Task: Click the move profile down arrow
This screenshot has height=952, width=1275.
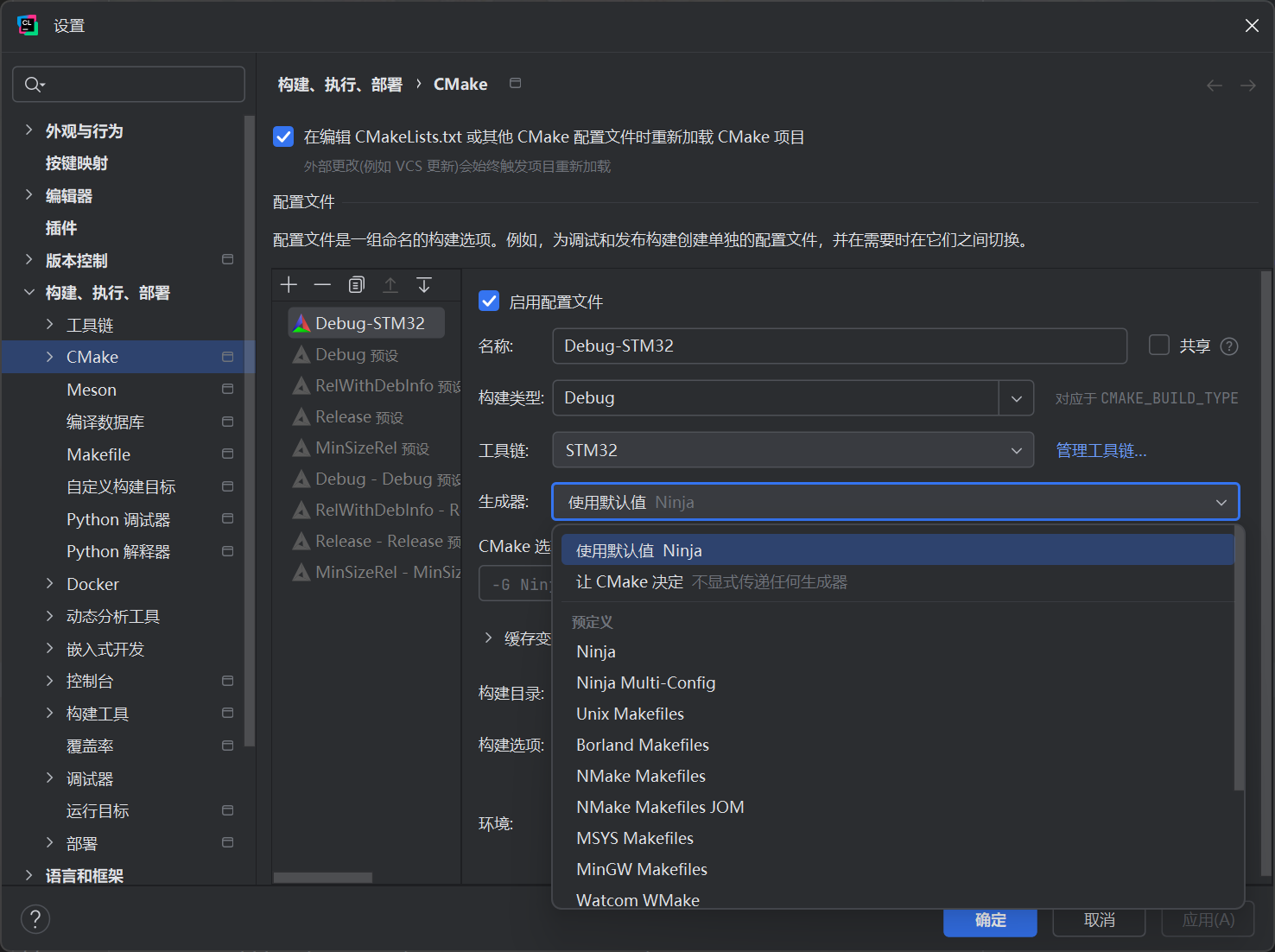Action: tap(424, 284)
